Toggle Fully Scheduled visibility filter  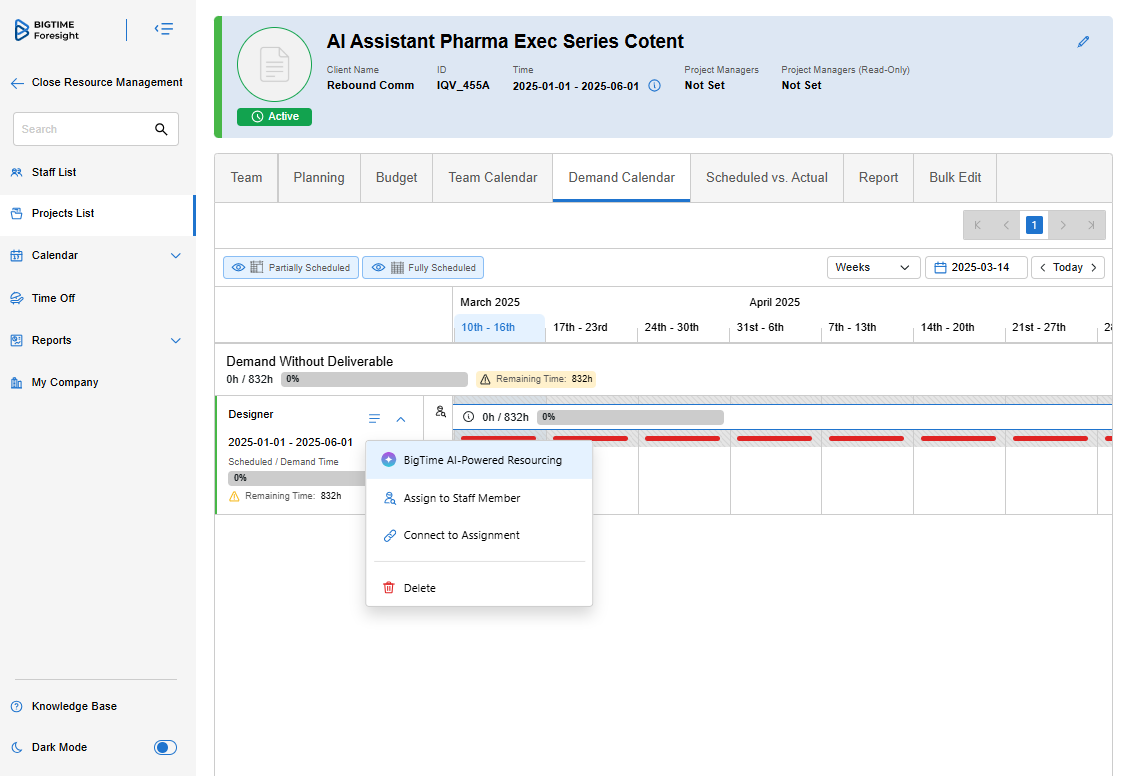[x=423, y=268]
